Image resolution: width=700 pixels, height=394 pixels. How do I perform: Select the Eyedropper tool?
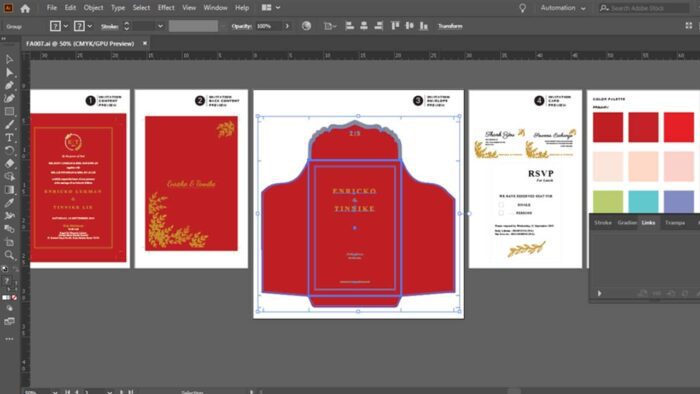coord(9,203)
